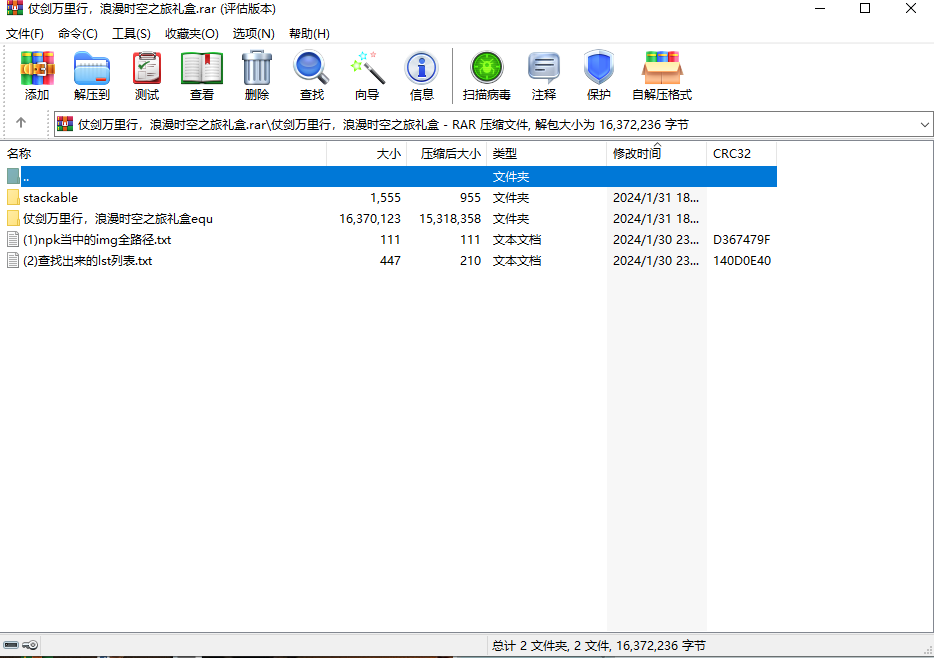Select (1)npk当中的img全路径.txt file
Image resolution: width=934 pixels, height=658 pixels.
tap(97, 240)
